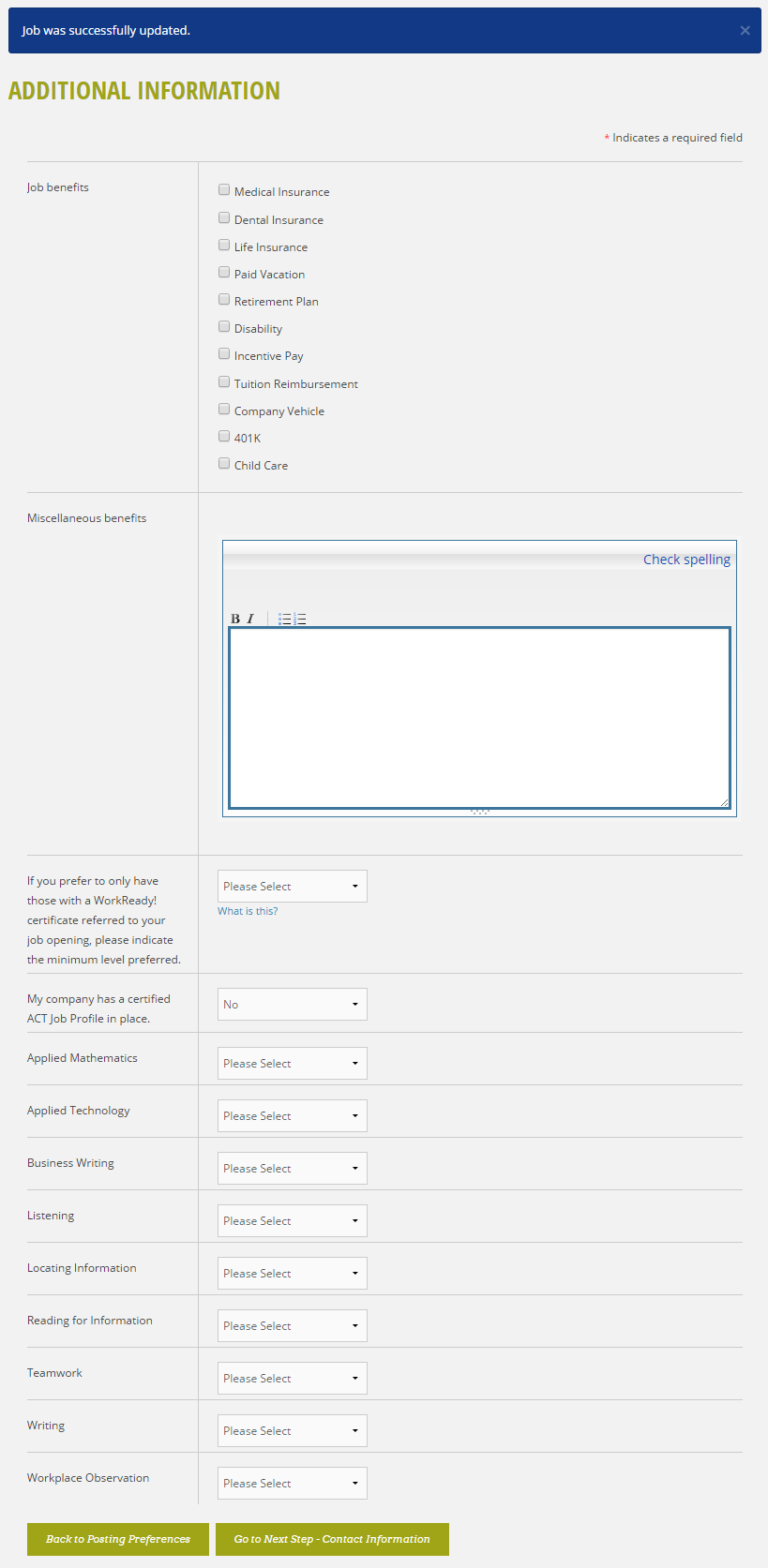Open the WorkReady minimum level dropdown

[x=293, y=887]
